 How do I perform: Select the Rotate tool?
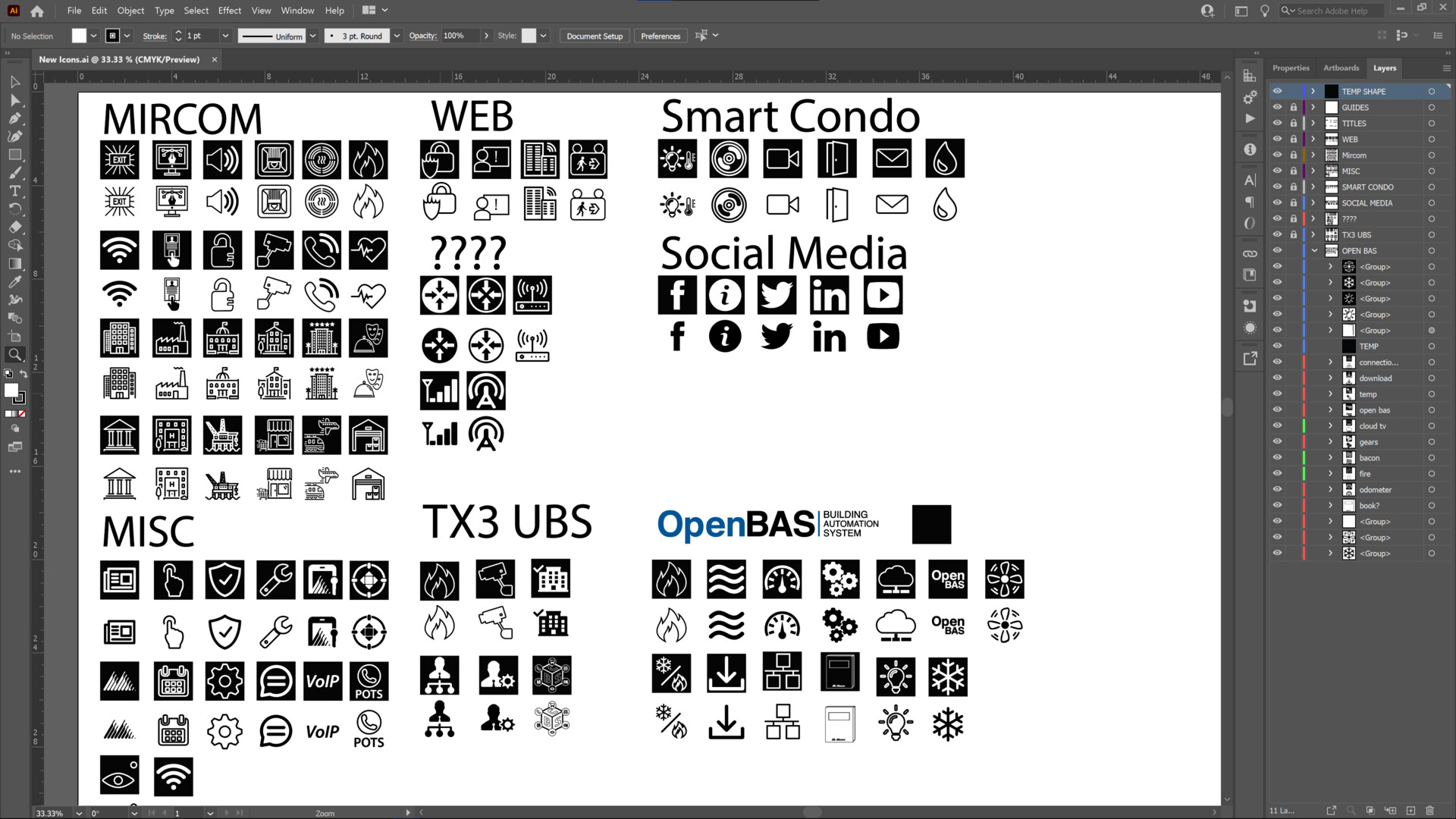click(15, 209)
